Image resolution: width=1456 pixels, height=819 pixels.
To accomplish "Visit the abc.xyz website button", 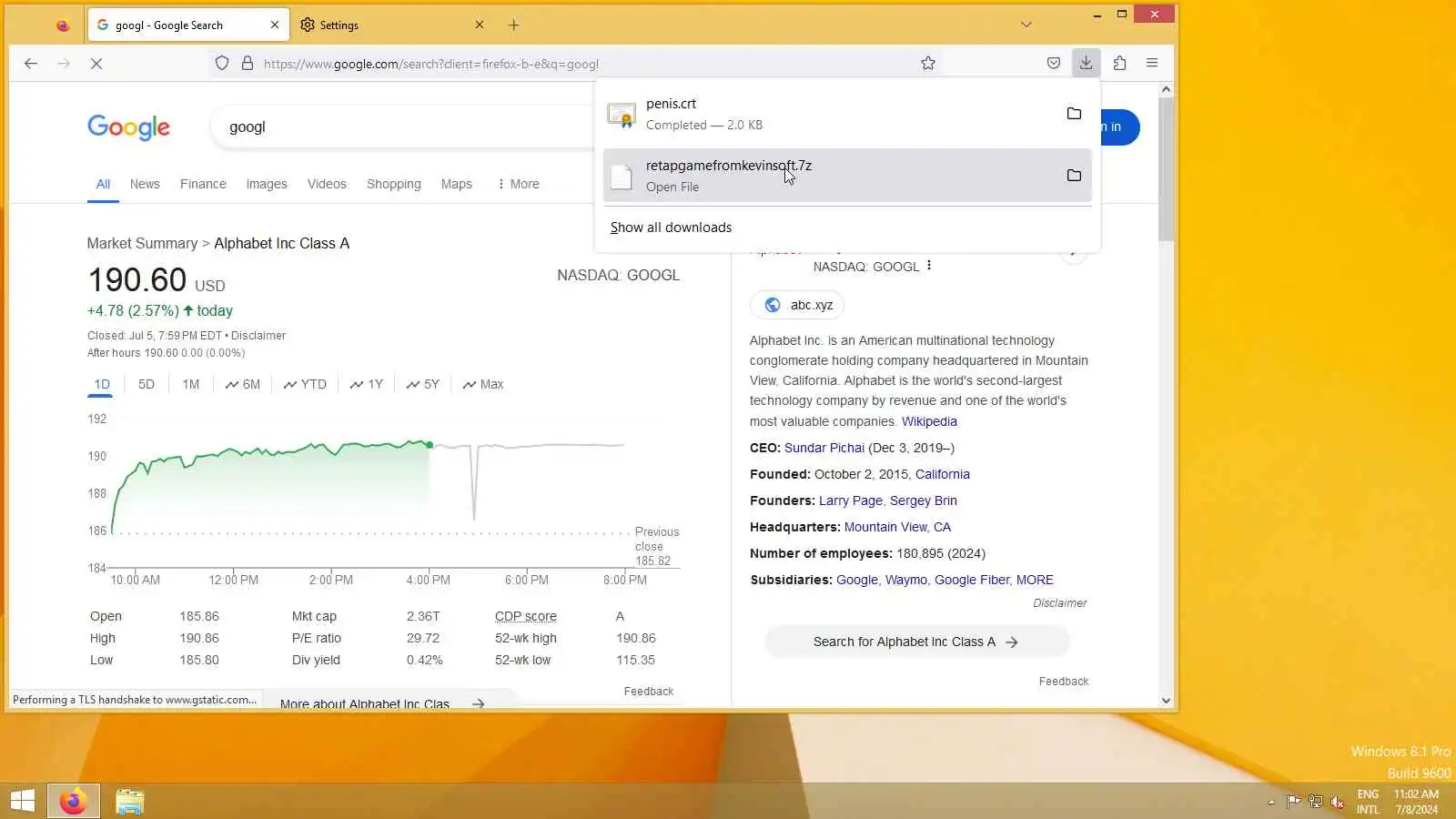I will pyautogui.click(x=797, y=305).
